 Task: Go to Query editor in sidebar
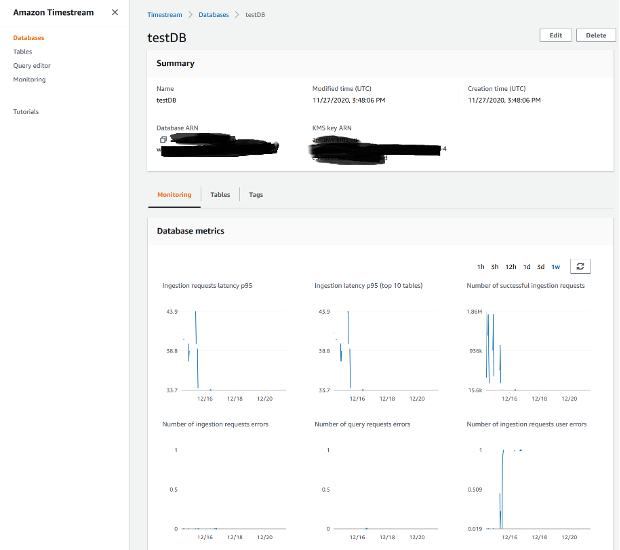coord(31,65)
